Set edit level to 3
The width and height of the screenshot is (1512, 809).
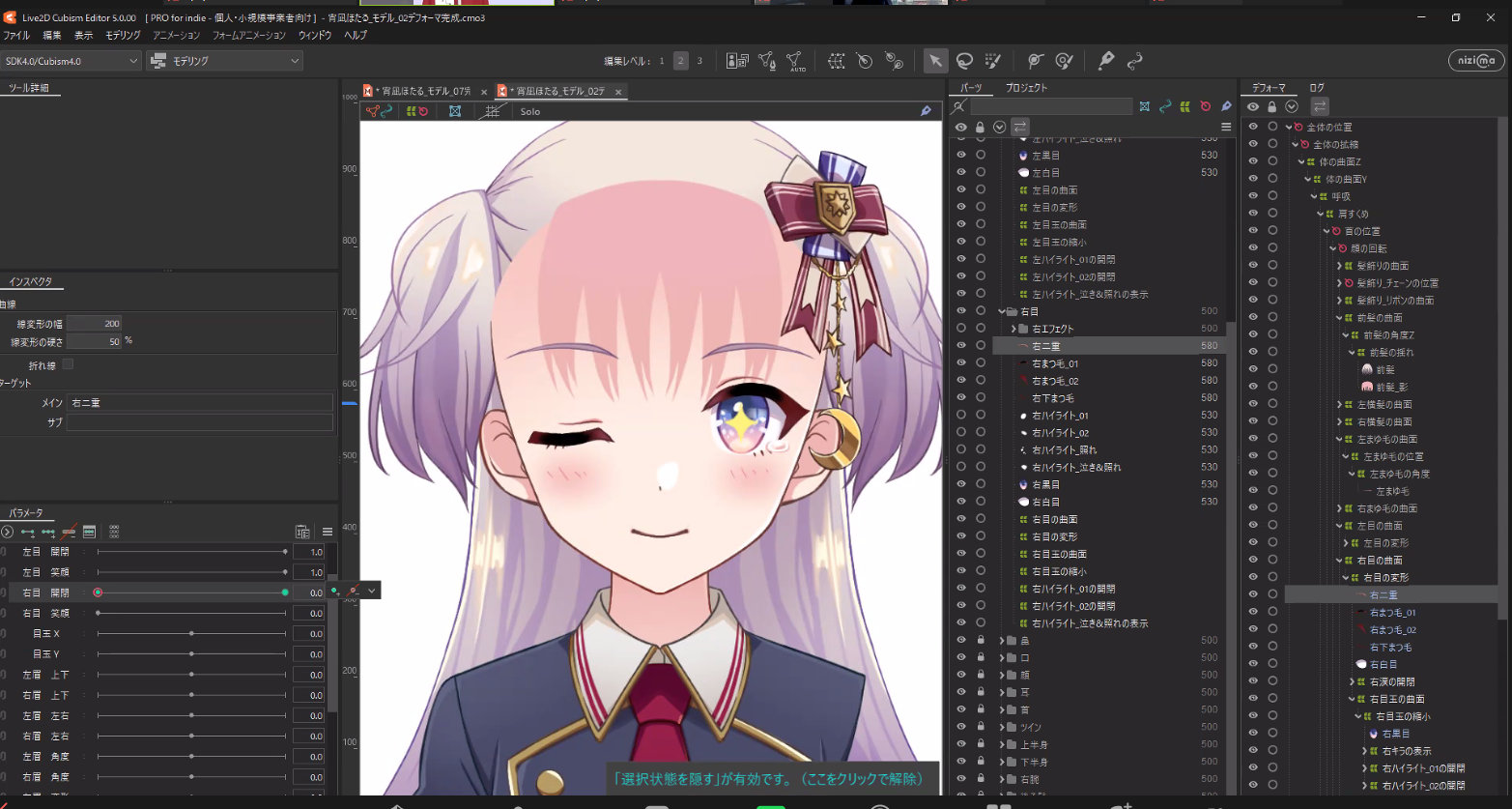click(699, 61)
